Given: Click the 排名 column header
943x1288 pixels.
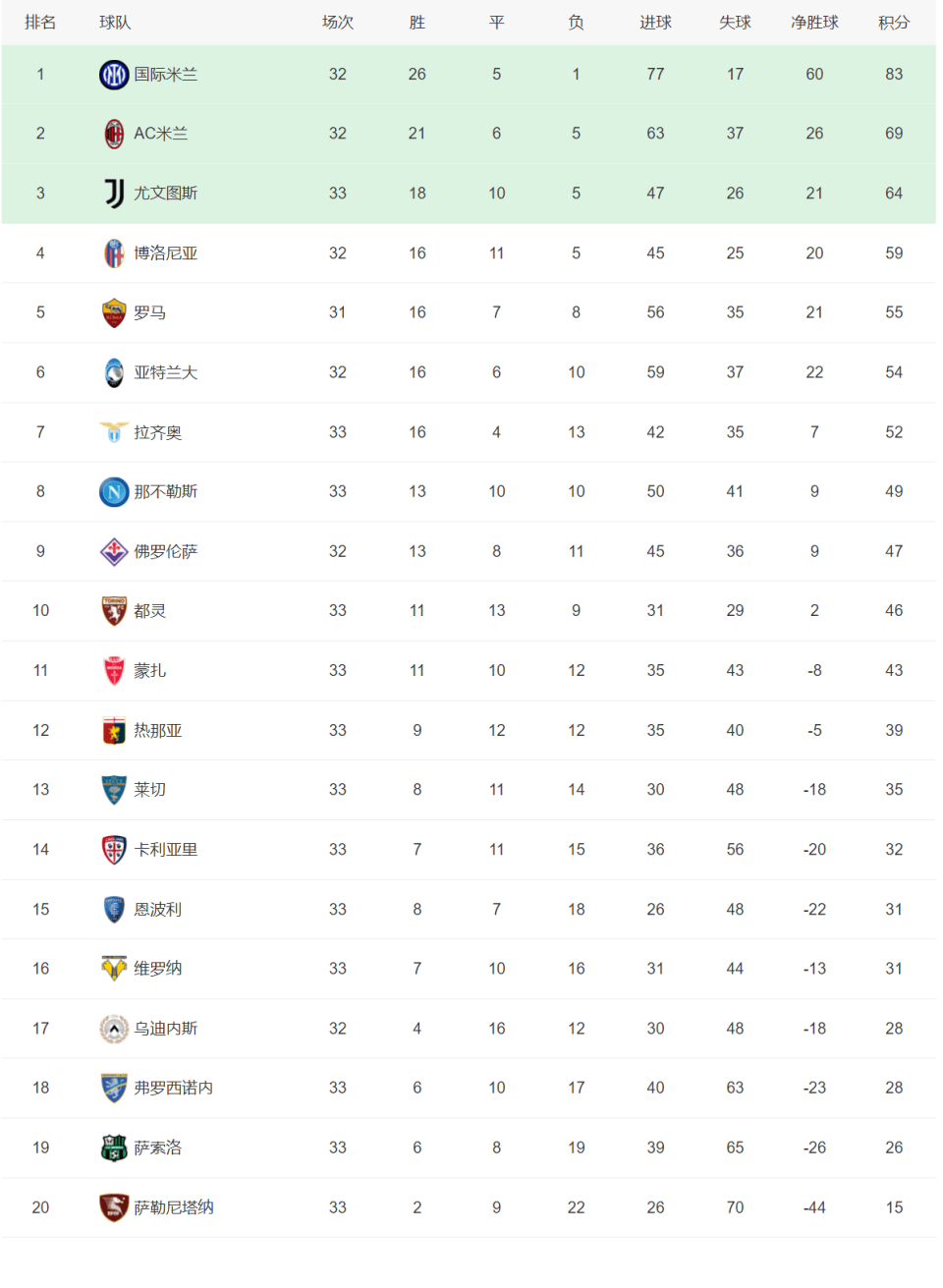Looking at the screenshot, I should 40,23.
